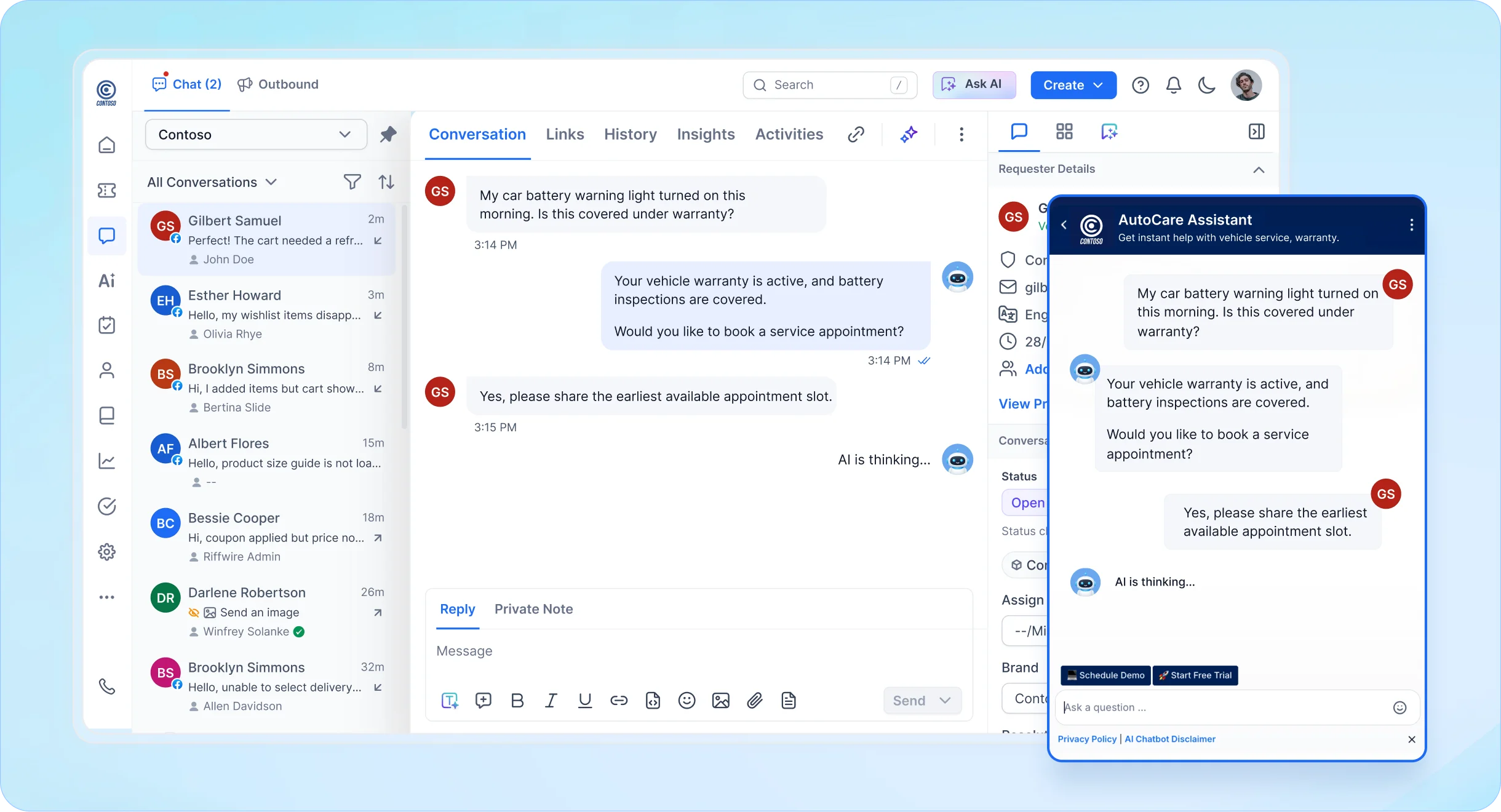Click the Ask AI button
1501x812 pixels.
coord(974,85)
